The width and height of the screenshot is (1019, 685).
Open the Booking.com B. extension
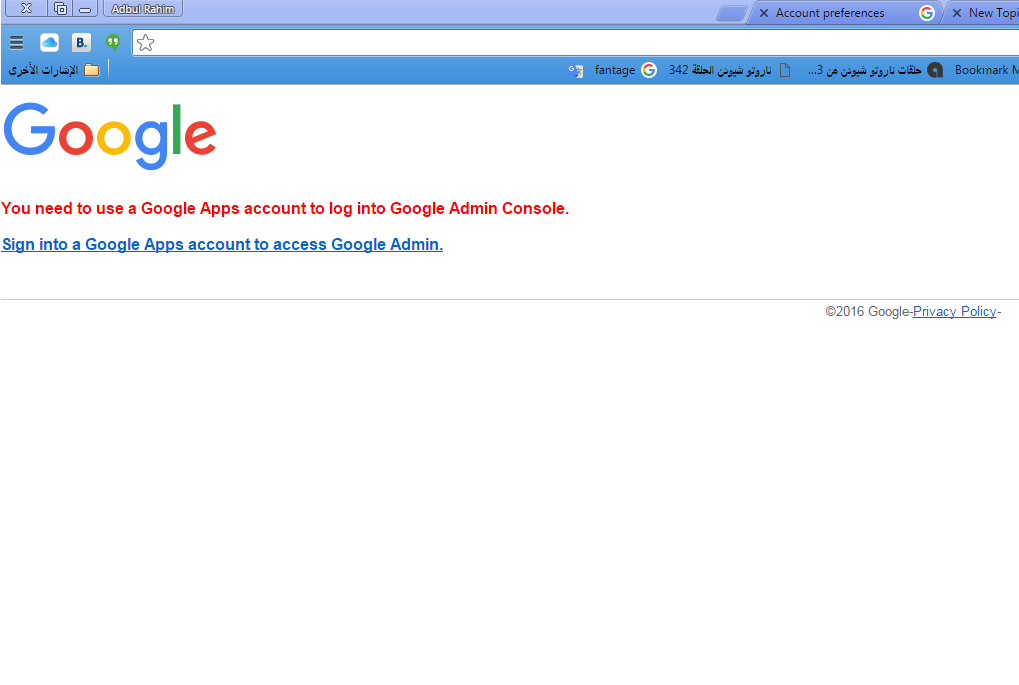click(81, 43)
